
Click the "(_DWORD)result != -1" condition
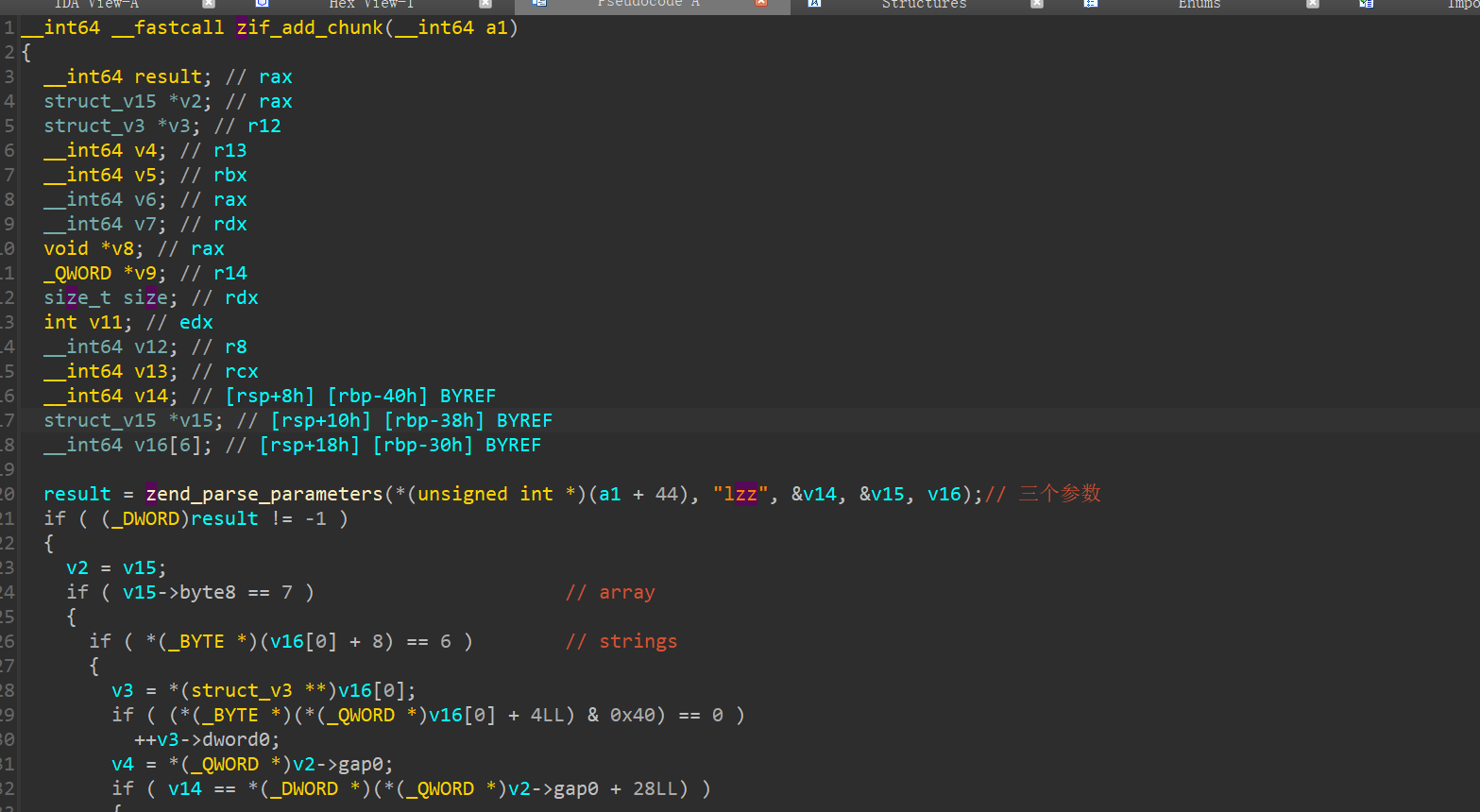pos(213,518)
